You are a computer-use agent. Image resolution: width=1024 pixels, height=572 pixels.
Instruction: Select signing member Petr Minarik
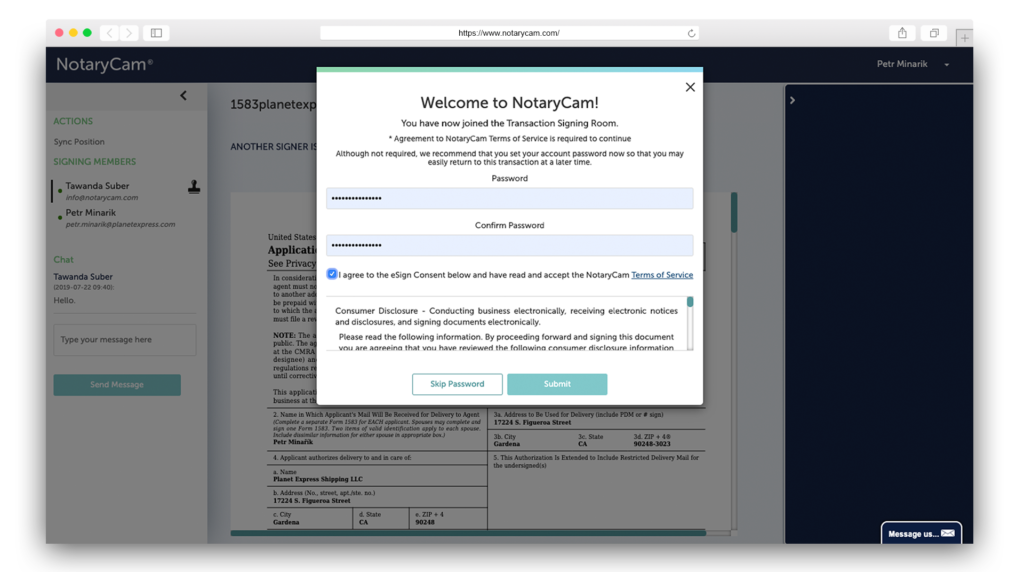(x=90, y=213)
